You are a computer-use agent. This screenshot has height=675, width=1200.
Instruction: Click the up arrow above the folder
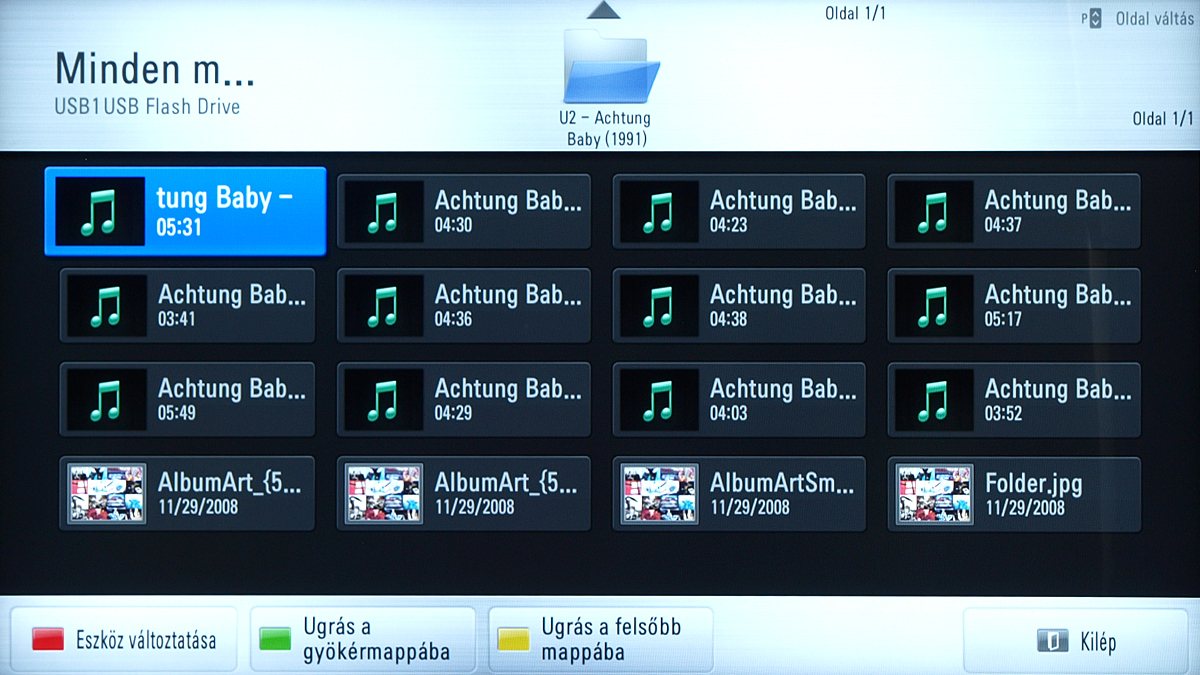(604, 10)
